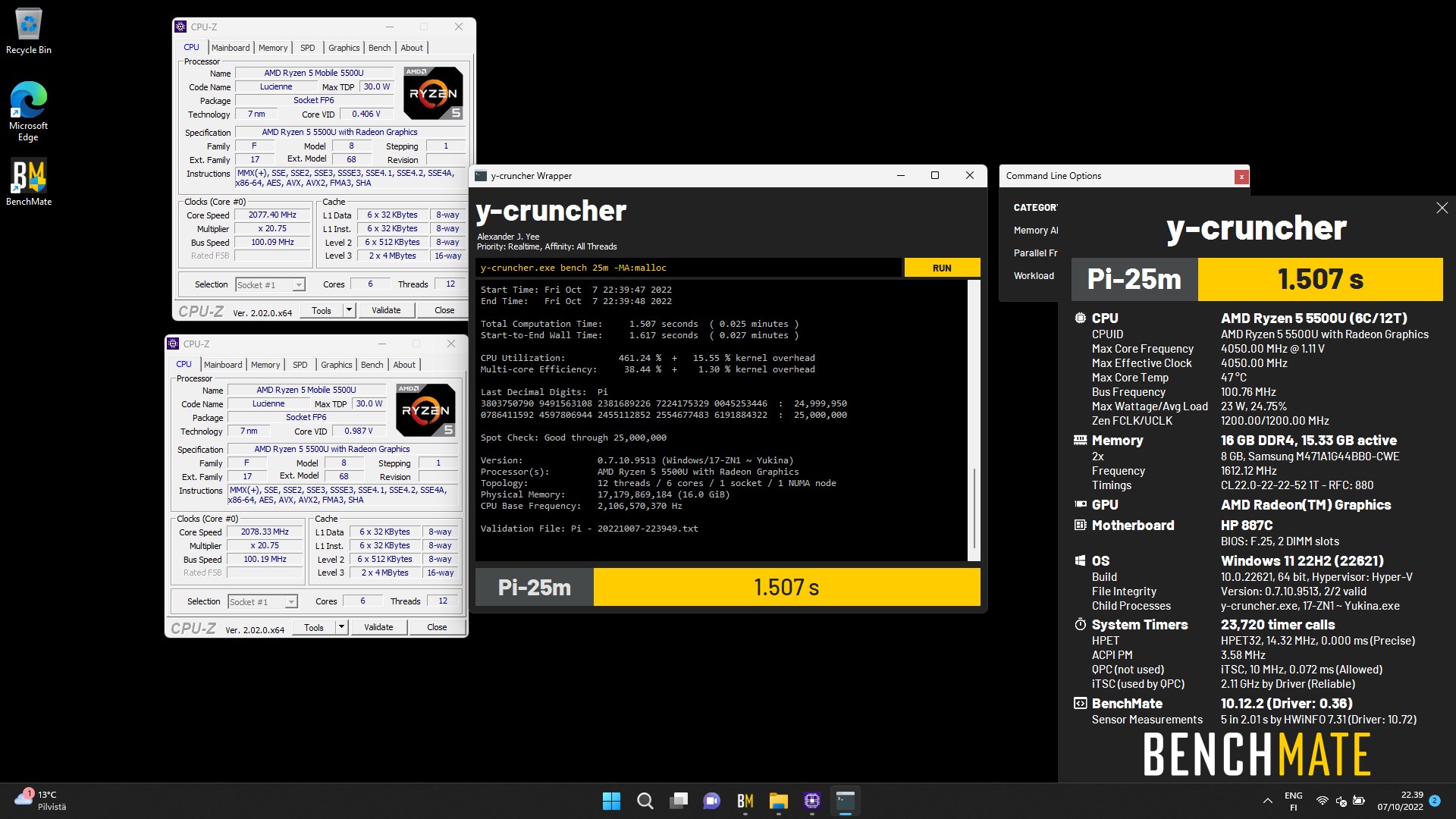Screen dimensions: 1456x819
Task: Click the Motherboard section icon in BenchMate panel
Action: 1080,526
